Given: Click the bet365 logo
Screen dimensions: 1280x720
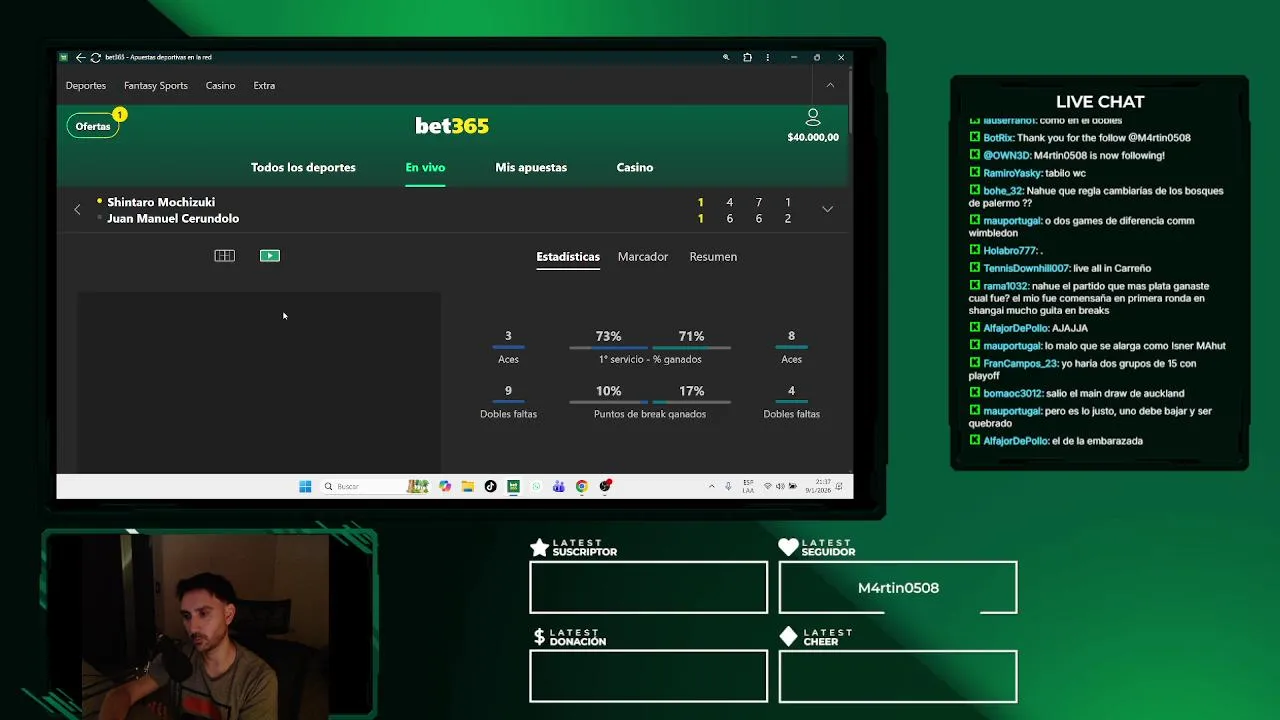Looking at the screenshot, I should (452, 125).
